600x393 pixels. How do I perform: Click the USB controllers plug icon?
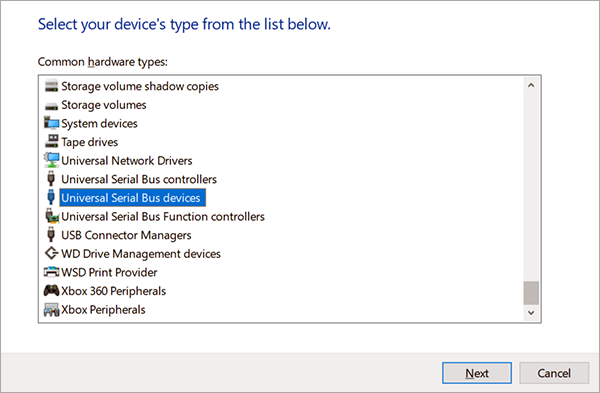click(x=51, y=179)
